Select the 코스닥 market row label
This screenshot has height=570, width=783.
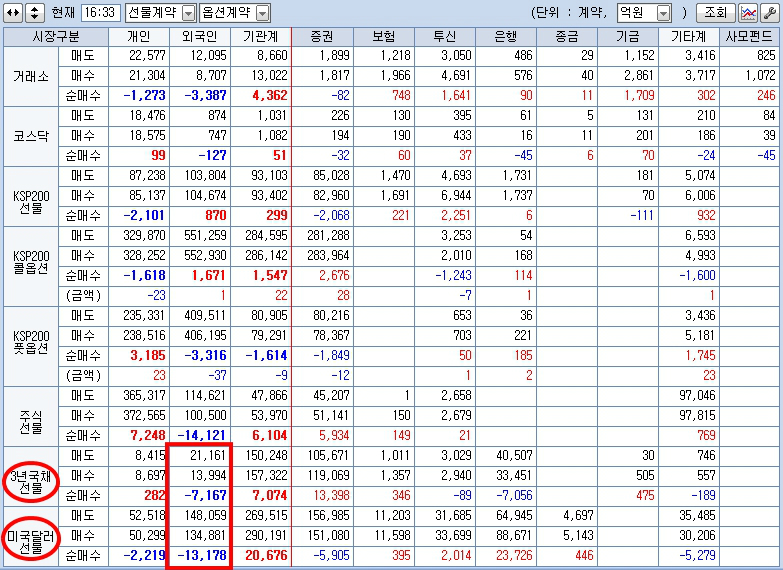coord(31,136)
